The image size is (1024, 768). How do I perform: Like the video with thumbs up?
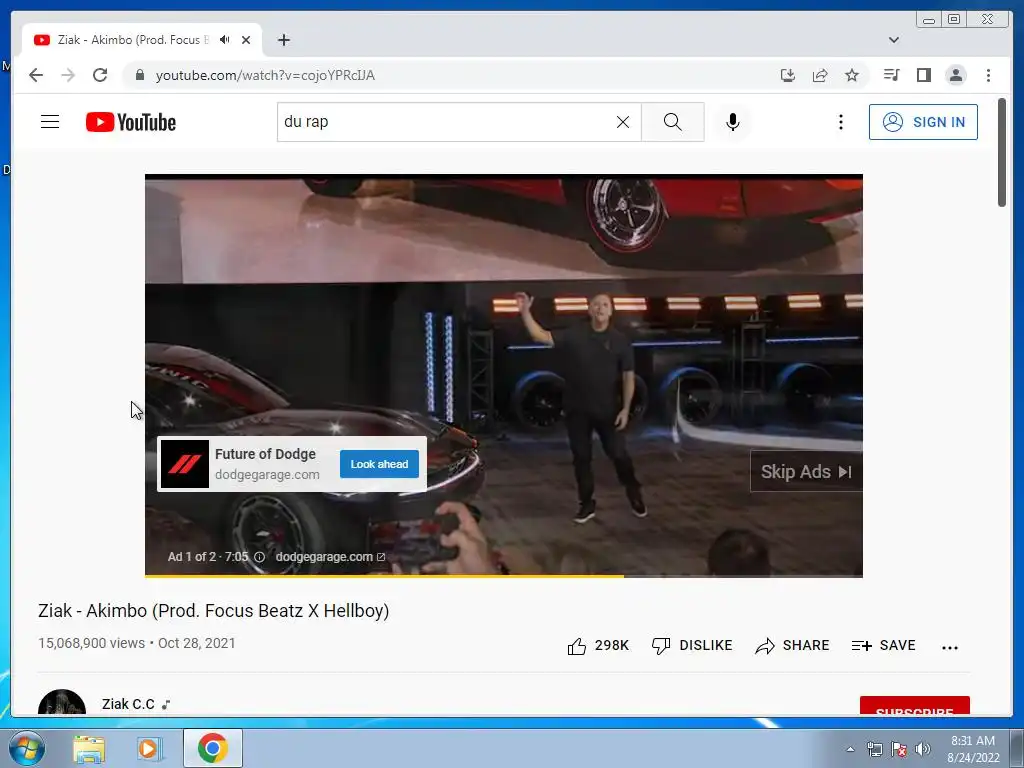click(x=598, y=646)
